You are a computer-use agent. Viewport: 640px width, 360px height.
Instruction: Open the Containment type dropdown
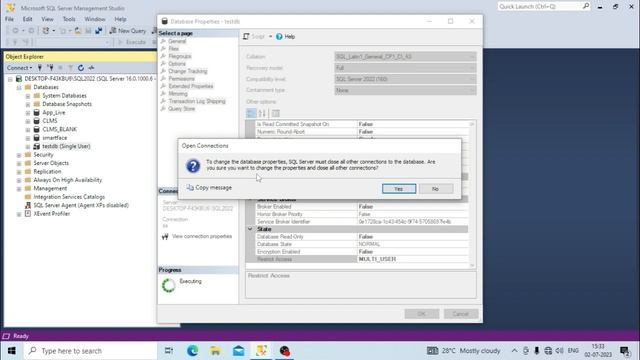(405, 90)
